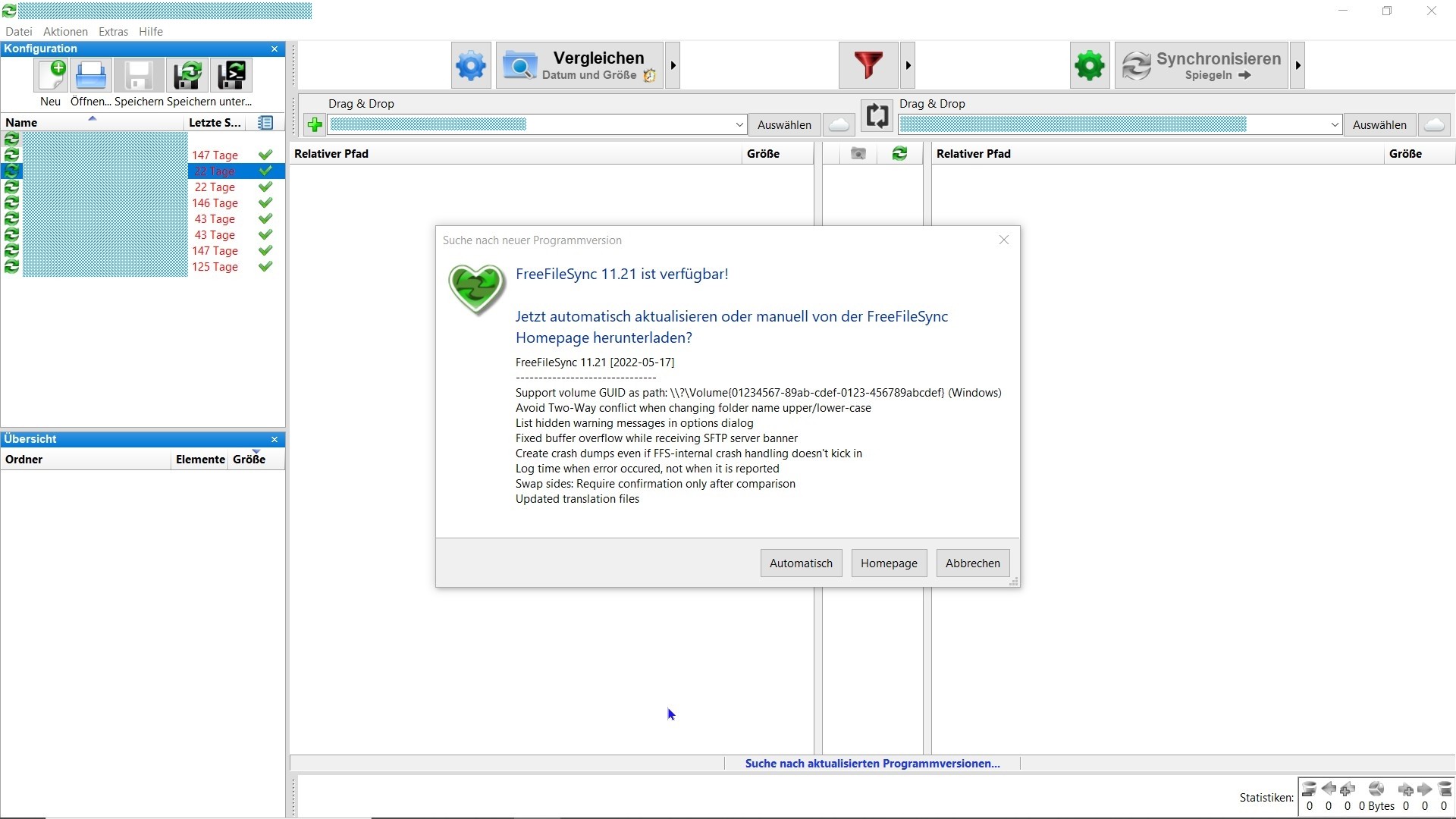1456x819 pixels.
Task: Open the Aktionen menu
Action: 65,32
